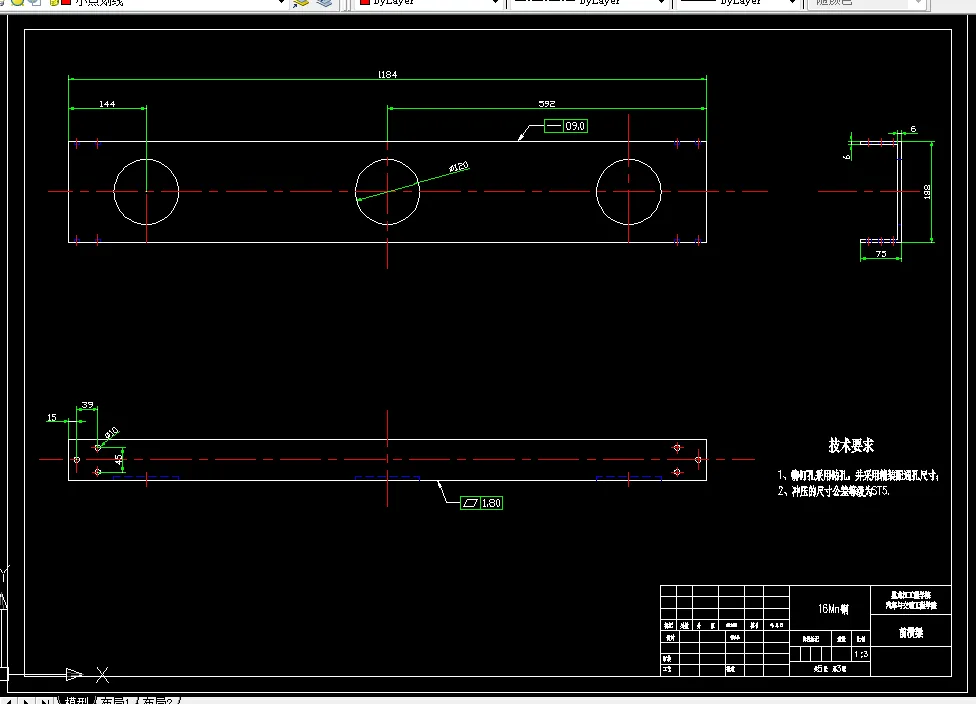Image resolution: width=976 pixels, height=704 pixels.
Task: Select the 技术要求 heading text
Action: click(x=851, y=445)
